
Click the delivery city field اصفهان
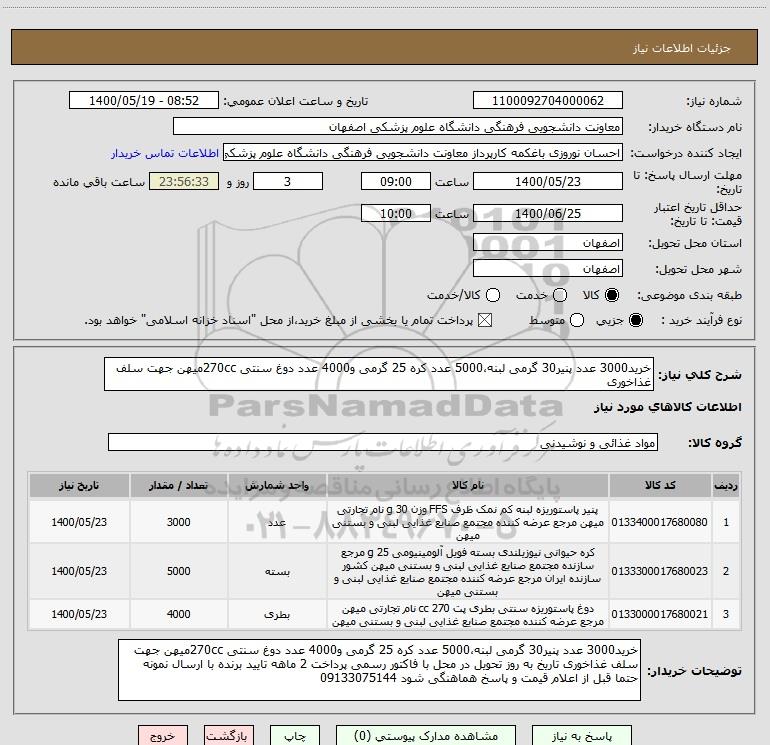pos(548,269)
